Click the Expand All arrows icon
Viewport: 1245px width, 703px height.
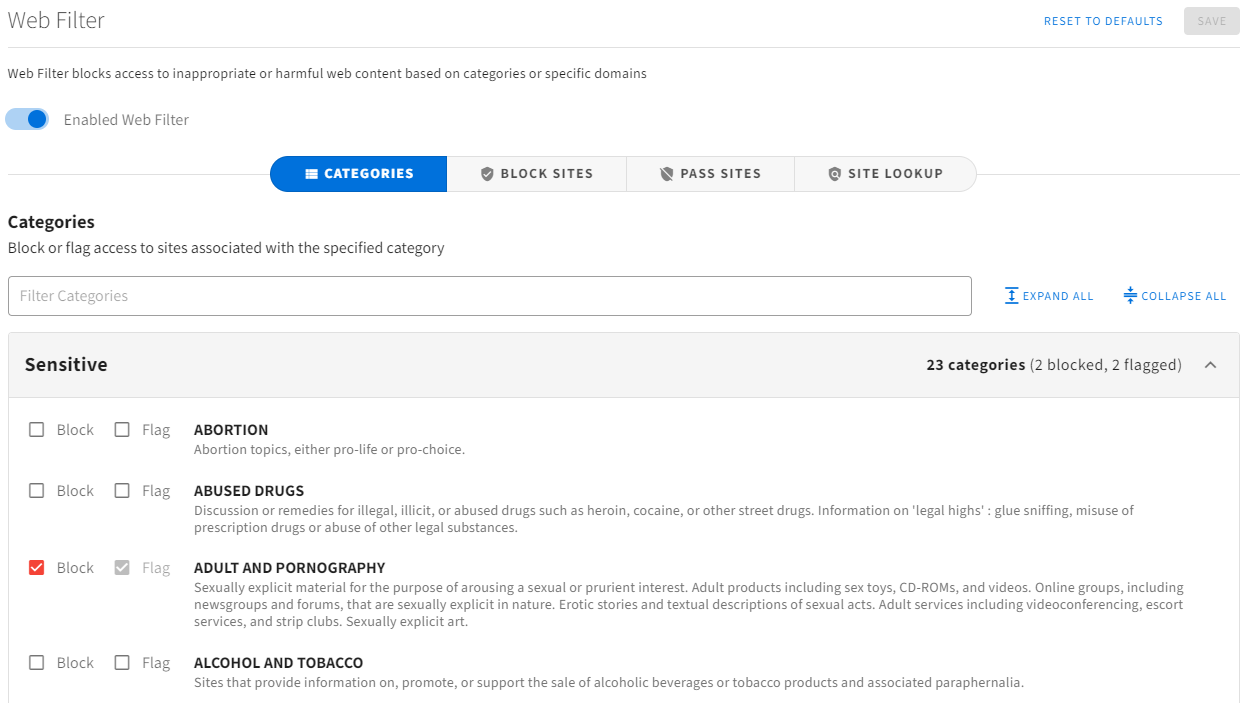tap(1012, 296)
